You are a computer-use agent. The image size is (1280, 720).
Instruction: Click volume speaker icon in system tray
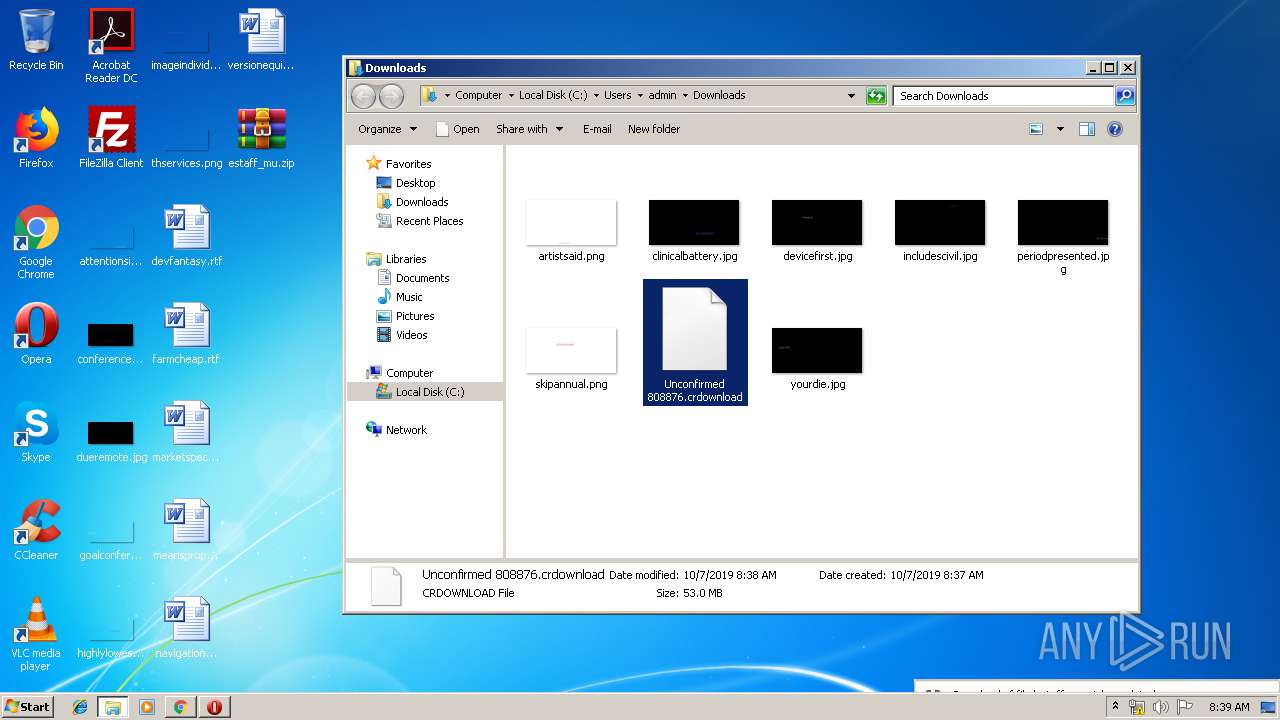(1160, 707)
